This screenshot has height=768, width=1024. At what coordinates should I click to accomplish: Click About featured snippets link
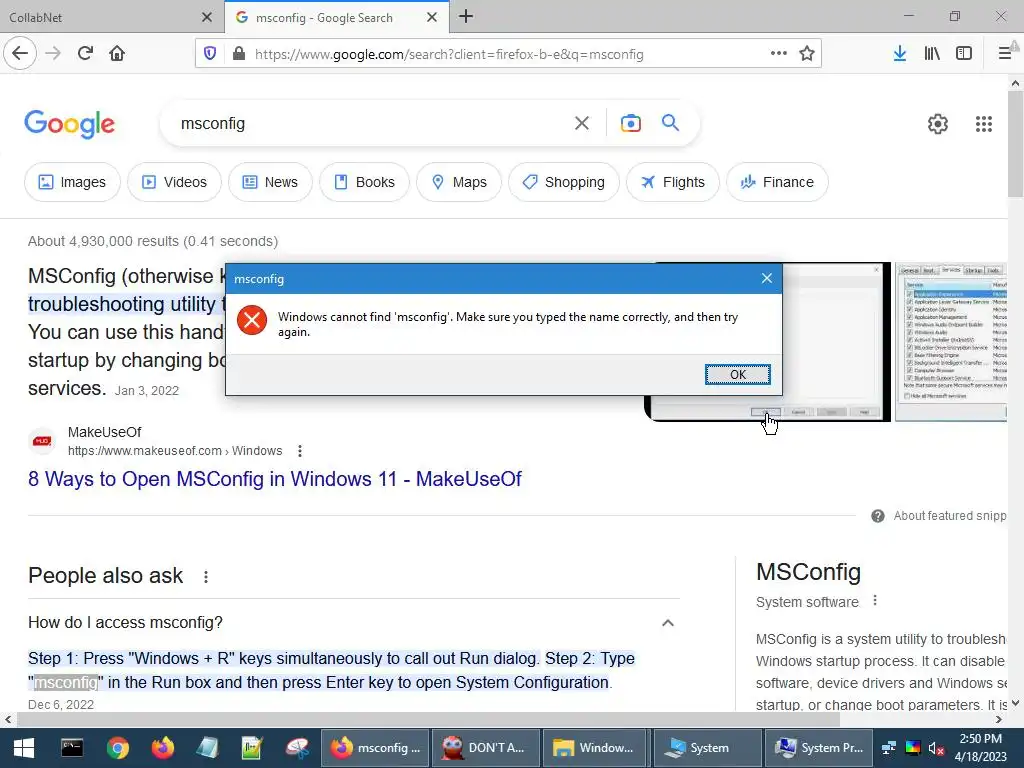pyautogui.click(x=950, y=516)
